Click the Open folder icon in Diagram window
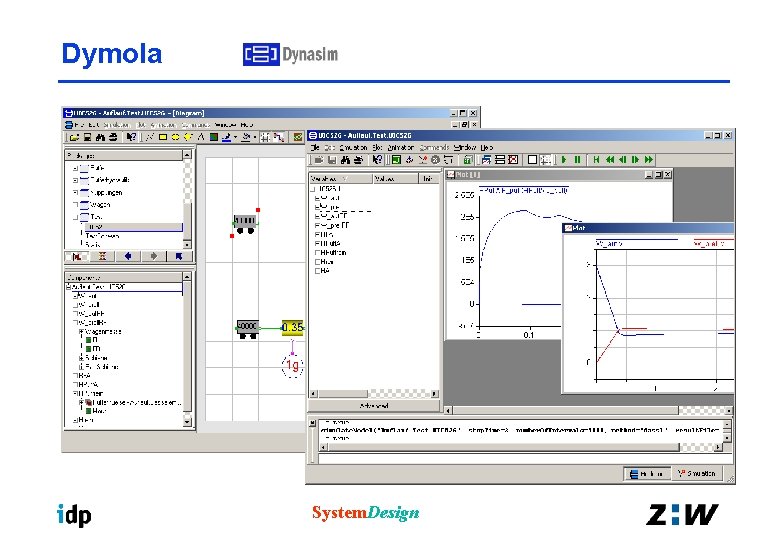 tap(74, 137)
